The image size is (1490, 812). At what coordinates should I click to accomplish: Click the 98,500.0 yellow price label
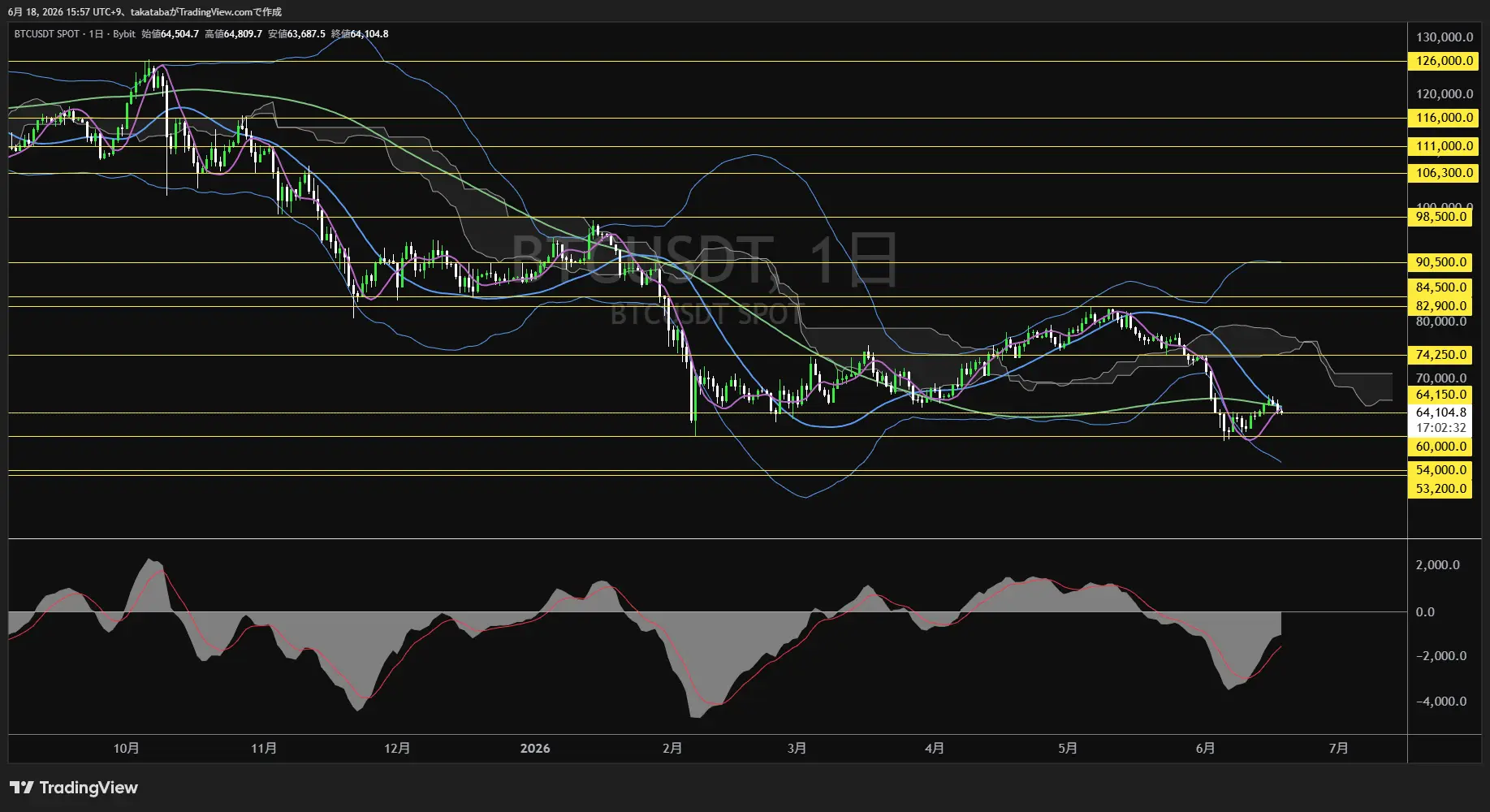tap(1440, 217)
